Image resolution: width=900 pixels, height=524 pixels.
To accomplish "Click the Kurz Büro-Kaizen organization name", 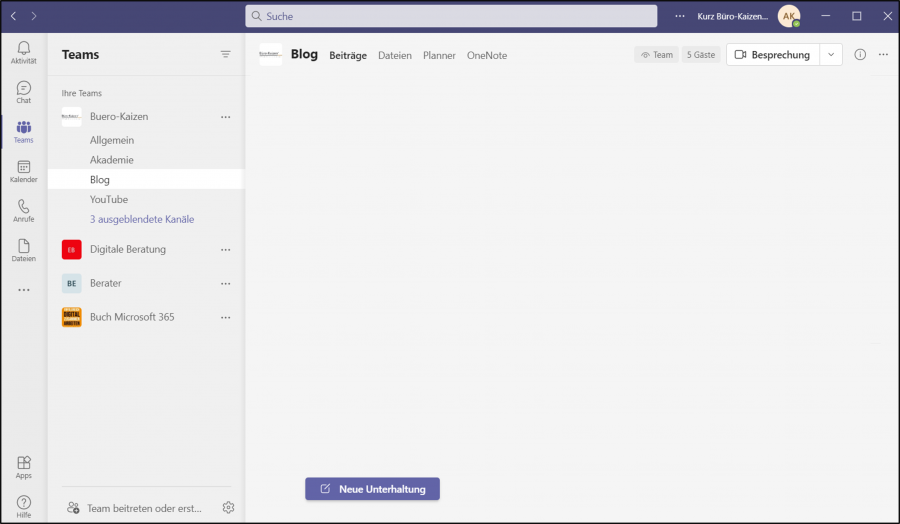I will point(732,16).
